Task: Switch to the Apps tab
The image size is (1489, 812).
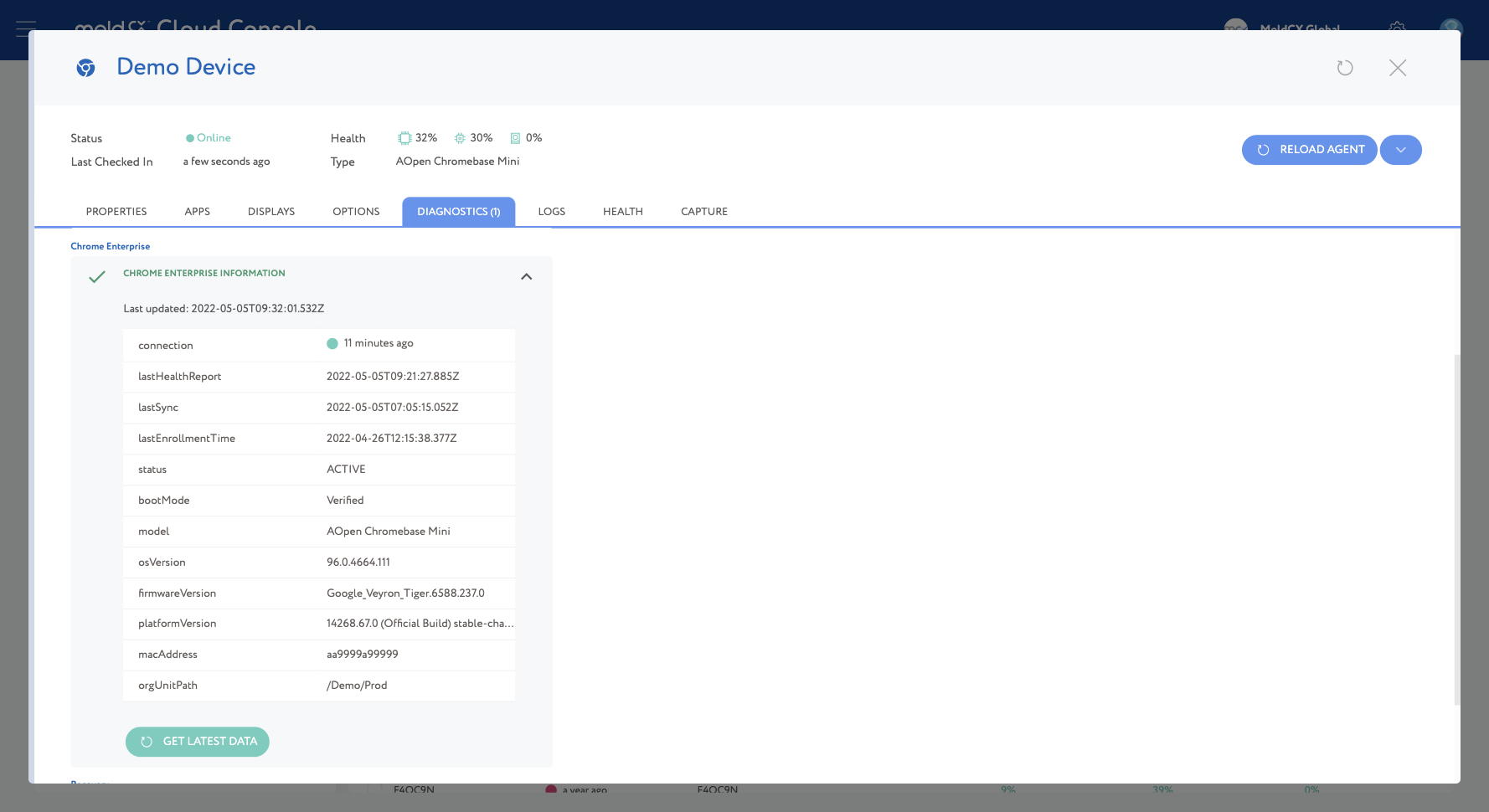Action: [198, 212]
